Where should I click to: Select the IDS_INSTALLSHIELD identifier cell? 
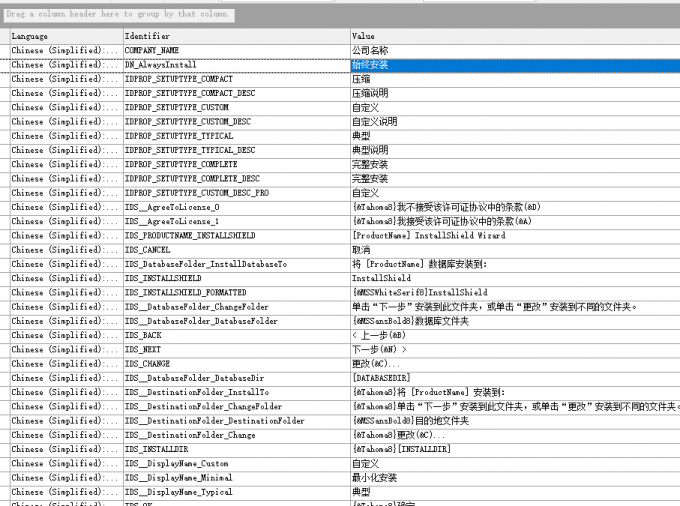(236, 278)
